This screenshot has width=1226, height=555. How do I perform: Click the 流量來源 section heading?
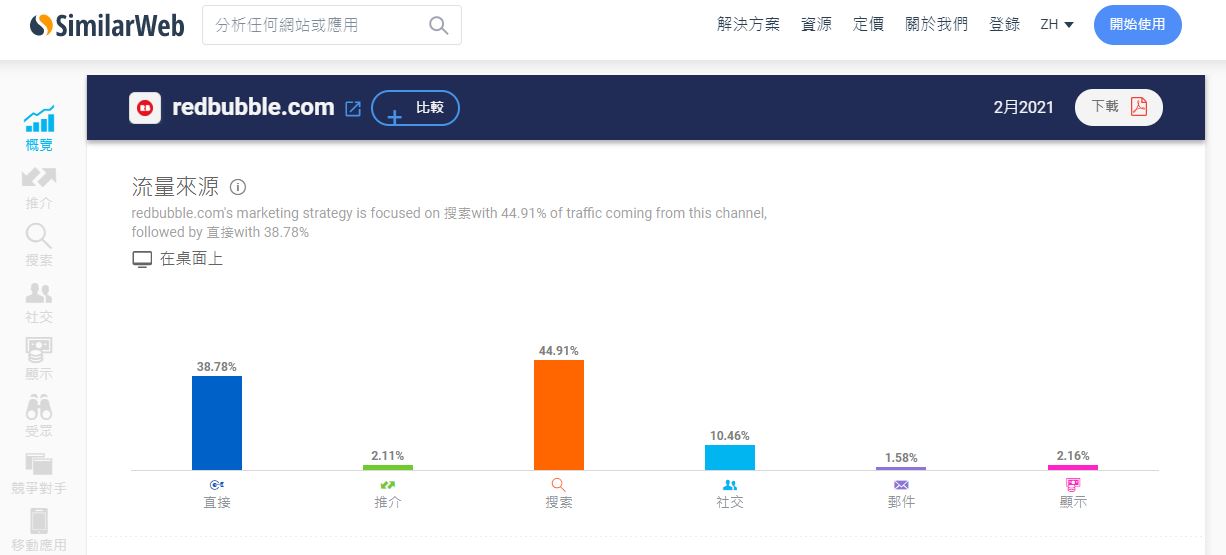[175, 186]
